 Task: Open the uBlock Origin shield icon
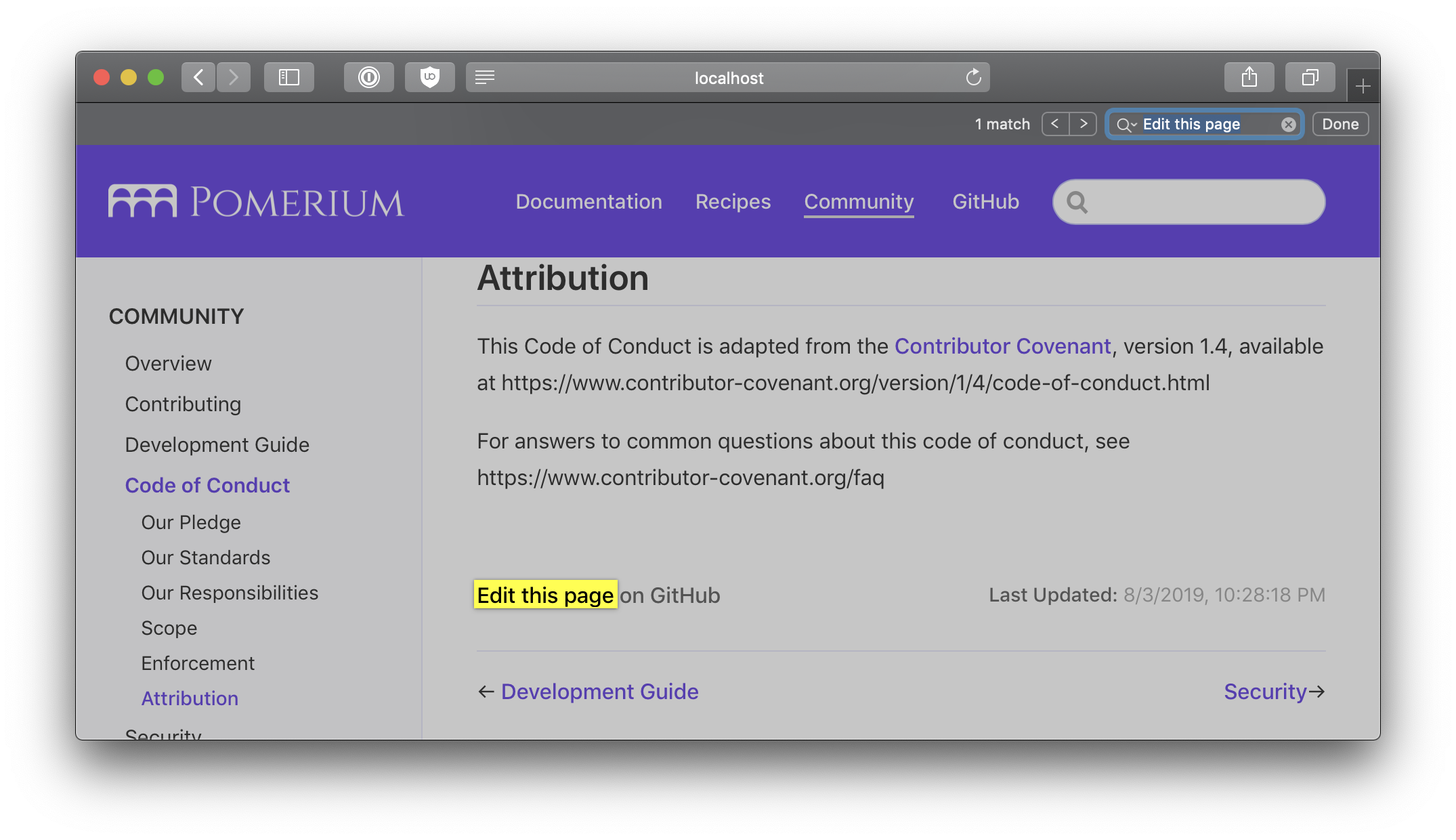pyautogui.click(x=430, y=77)
